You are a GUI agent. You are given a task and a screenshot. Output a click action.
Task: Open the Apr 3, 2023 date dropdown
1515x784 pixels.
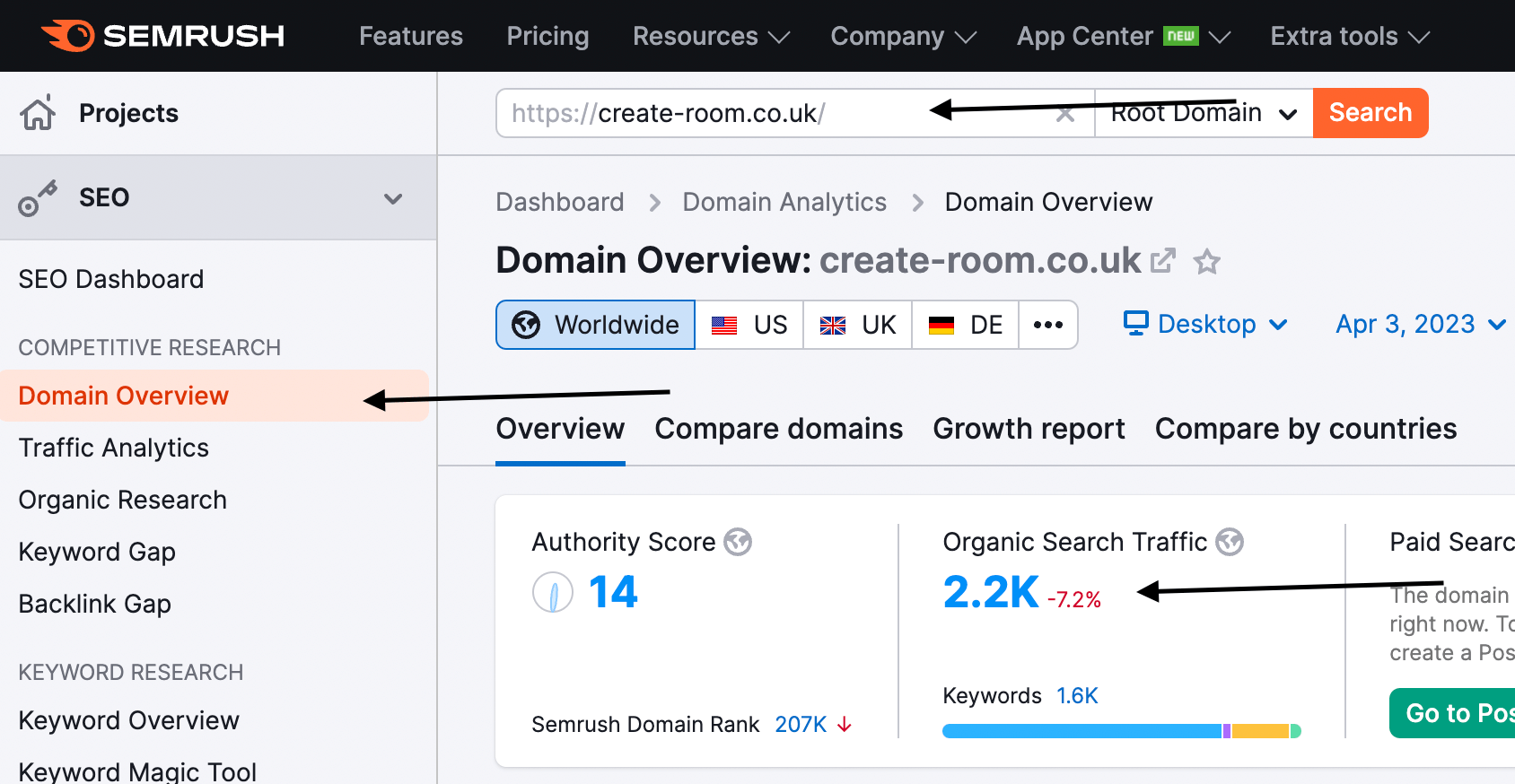click(1421, 324)
